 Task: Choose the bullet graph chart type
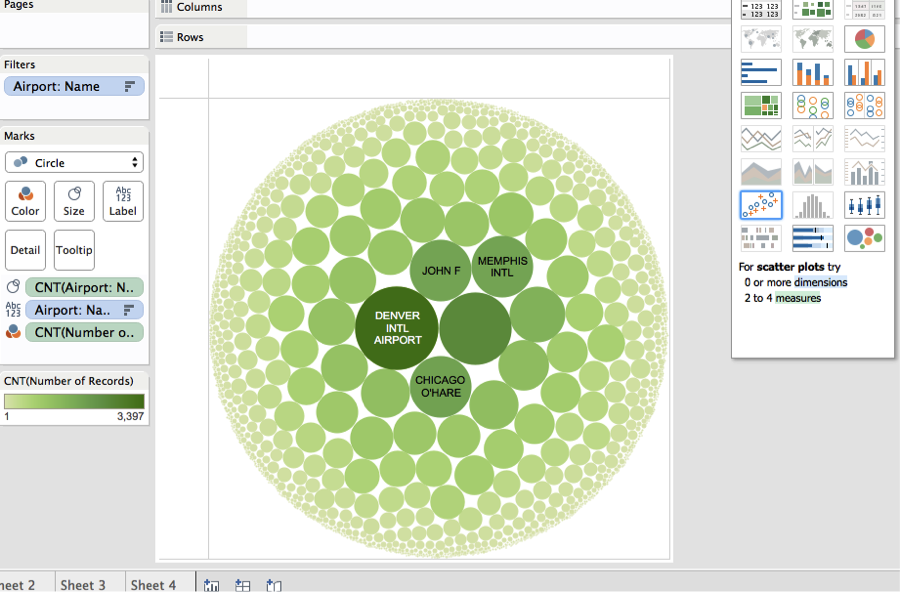point(813,238)
